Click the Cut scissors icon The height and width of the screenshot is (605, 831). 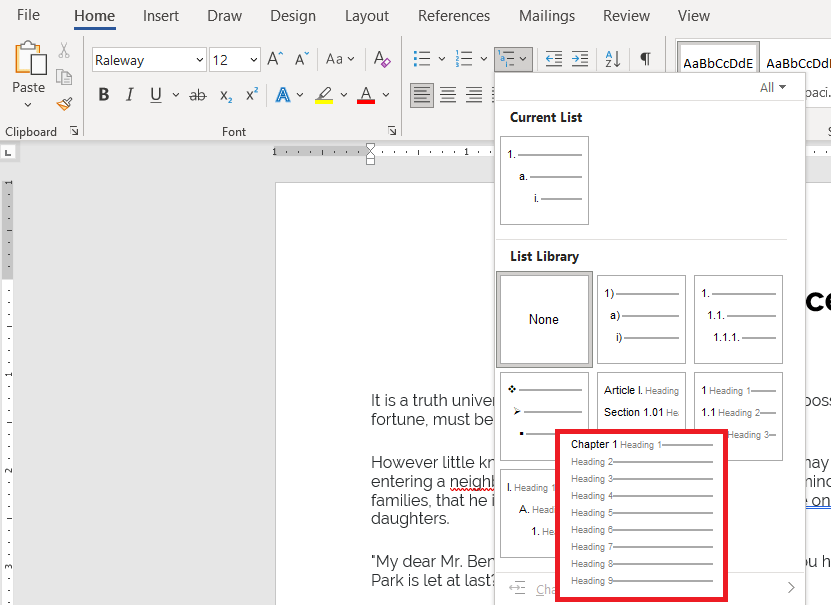(64, 51)
